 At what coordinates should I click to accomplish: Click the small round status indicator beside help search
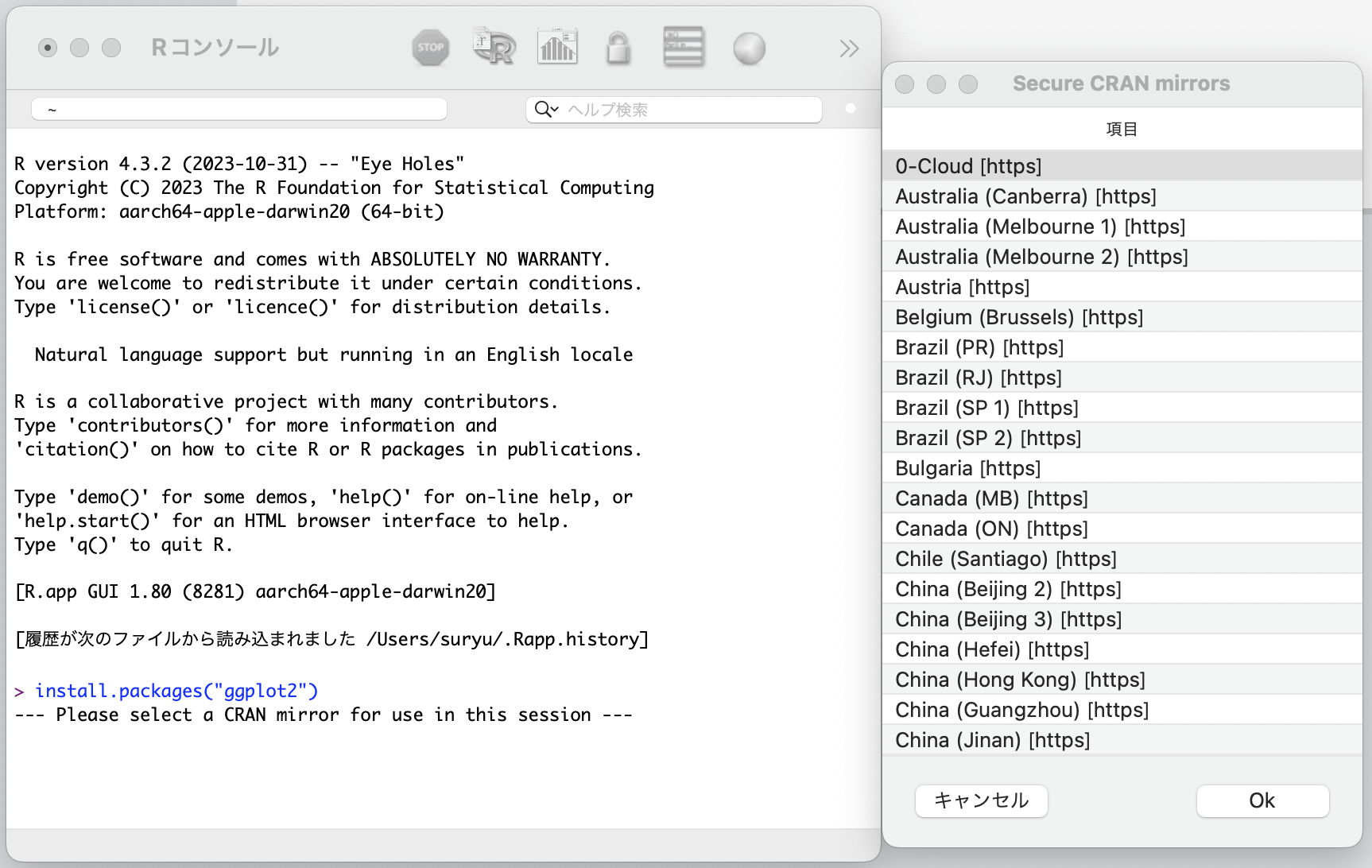click(851, 109)
